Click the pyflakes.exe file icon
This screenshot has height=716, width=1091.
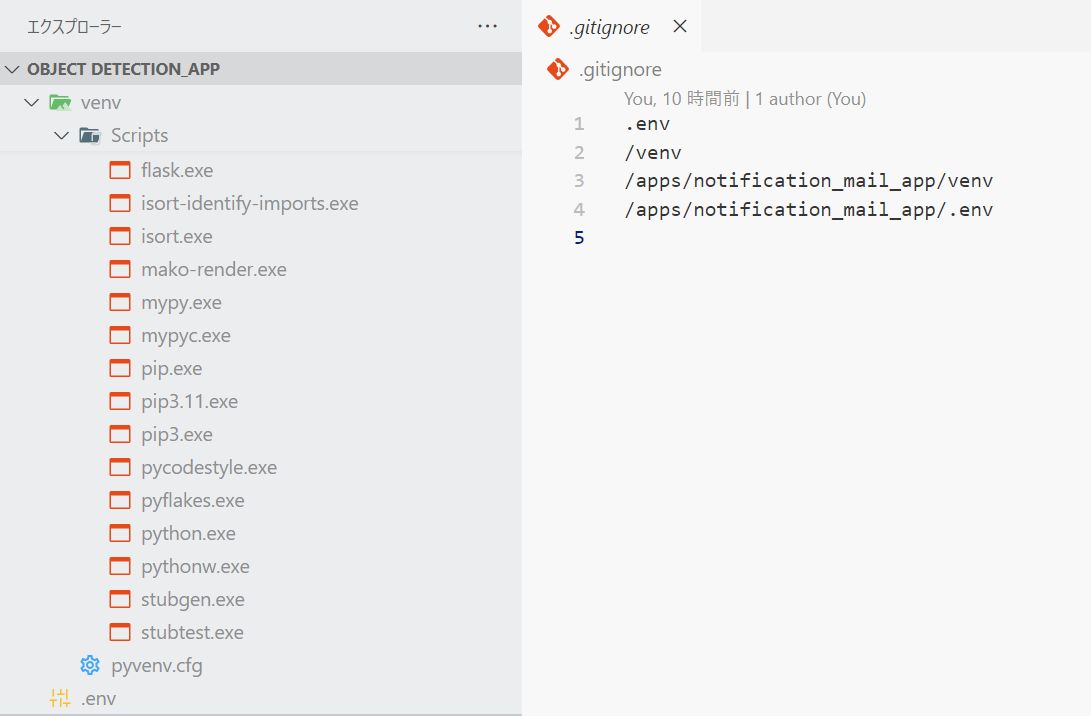click(x=120, y=500)
